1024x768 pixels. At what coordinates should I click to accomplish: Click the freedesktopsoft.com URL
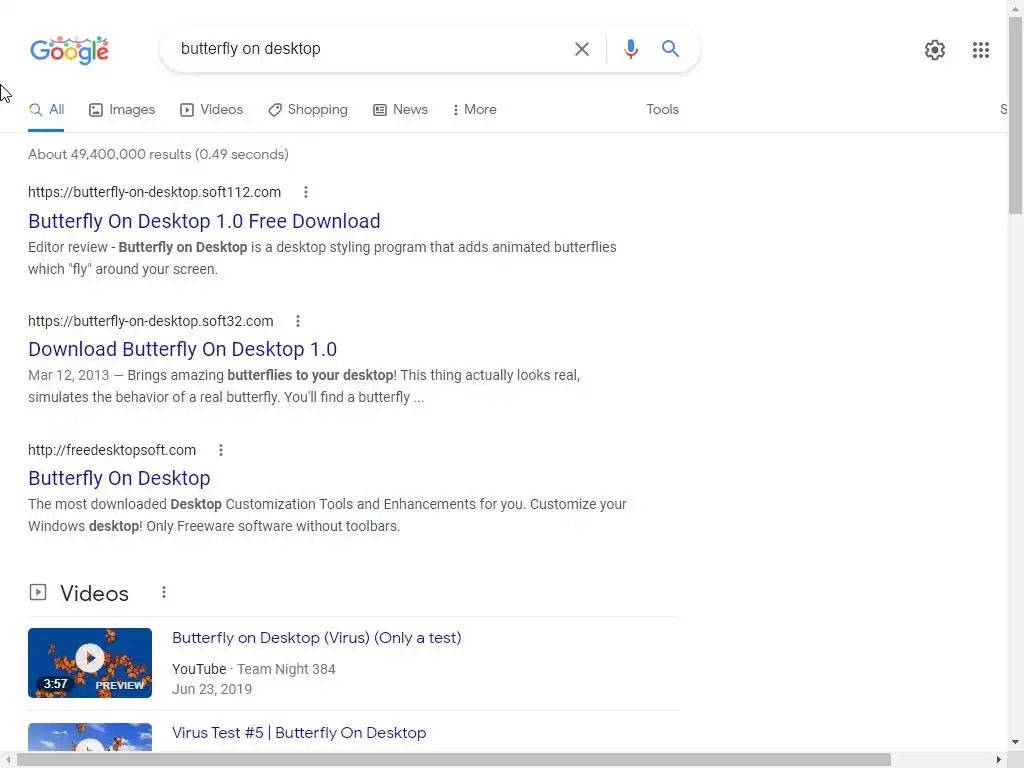112,450
